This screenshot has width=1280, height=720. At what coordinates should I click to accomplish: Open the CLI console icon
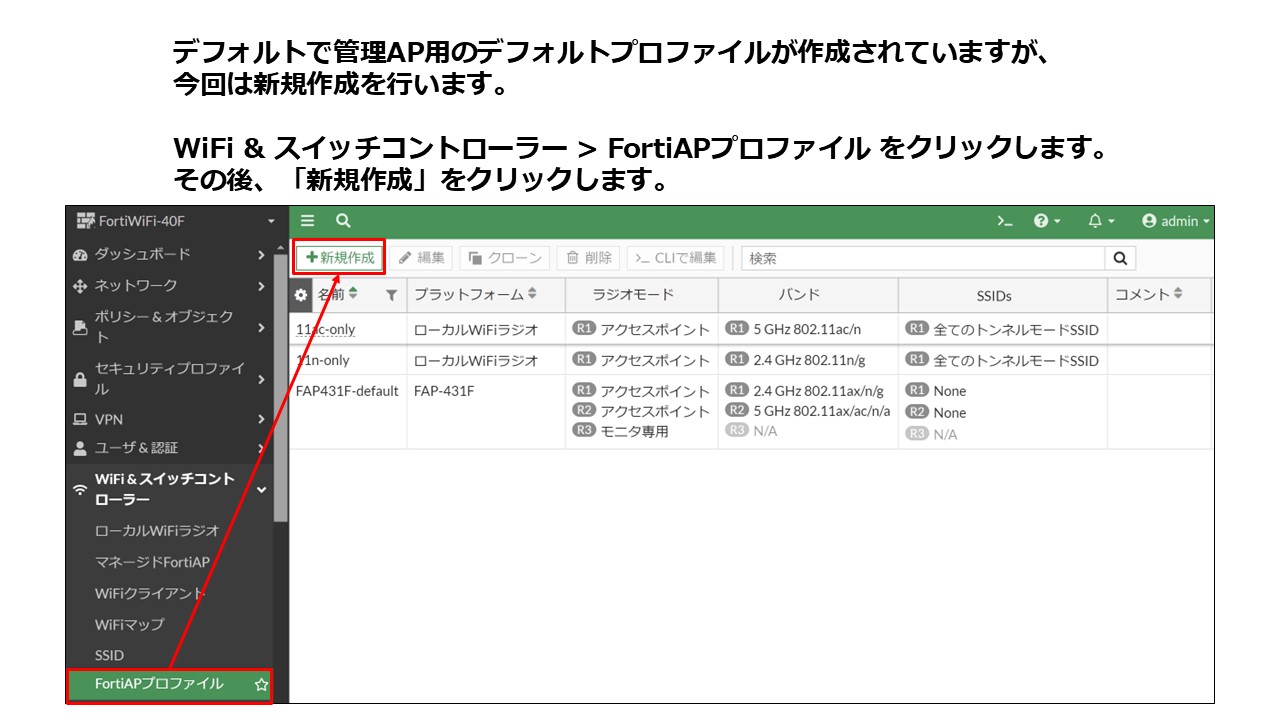[x=1005, y=221]
